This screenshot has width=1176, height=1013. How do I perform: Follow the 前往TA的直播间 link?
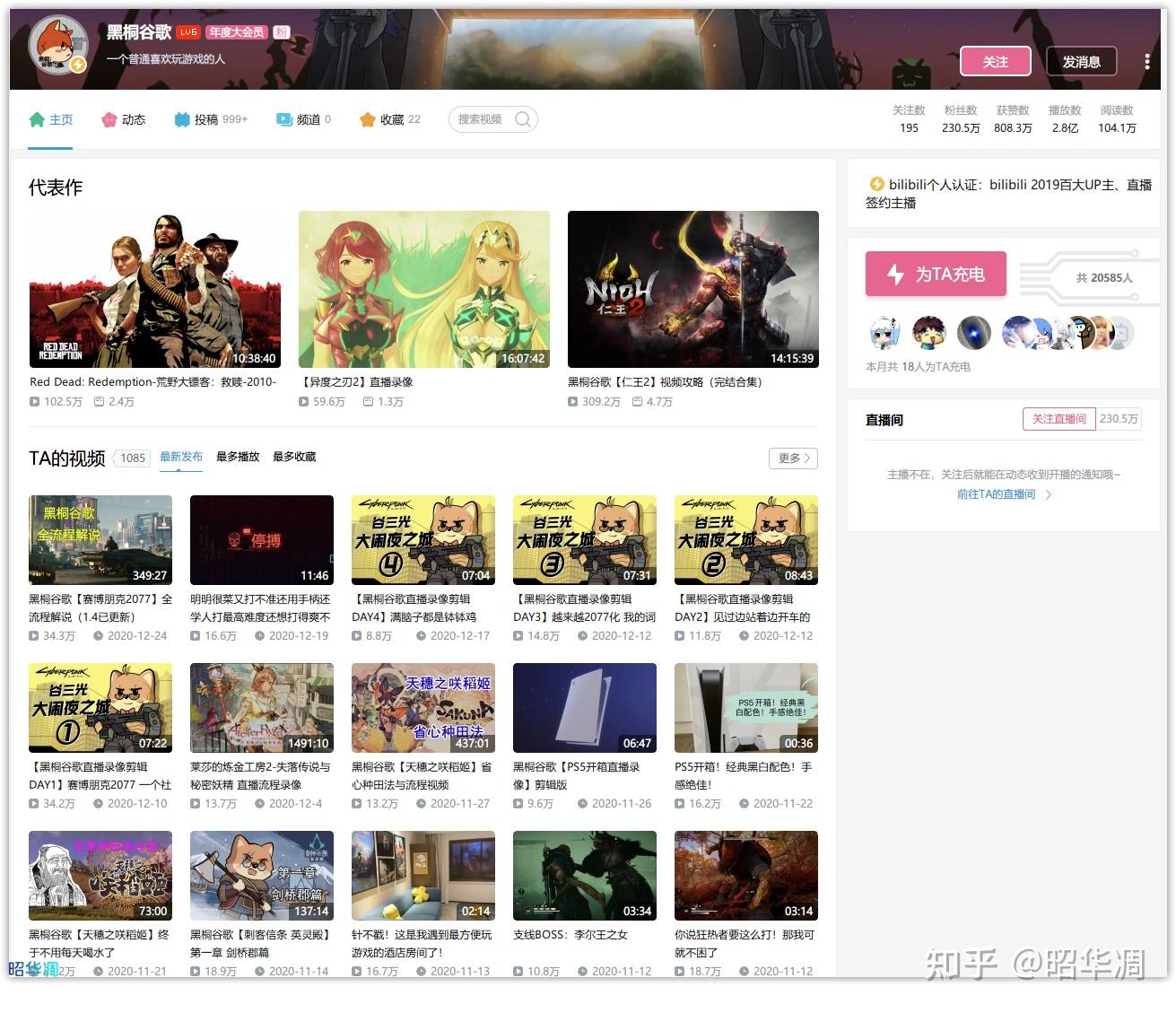point(1003,494)
